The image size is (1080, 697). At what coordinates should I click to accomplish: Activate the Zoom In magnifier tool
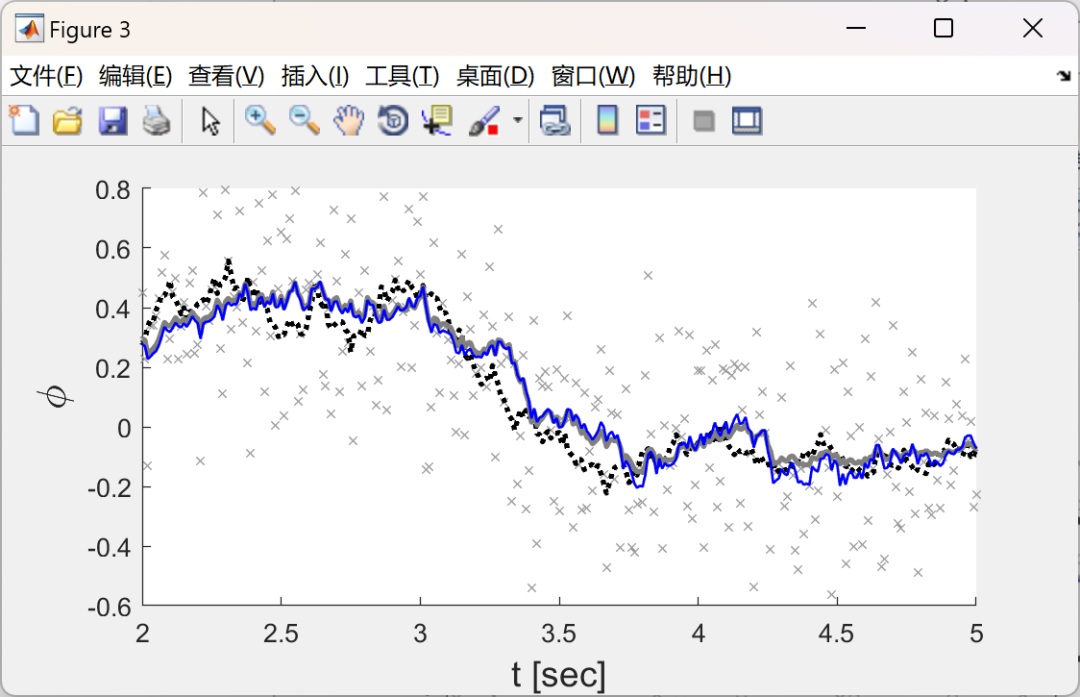pos(260,121)
